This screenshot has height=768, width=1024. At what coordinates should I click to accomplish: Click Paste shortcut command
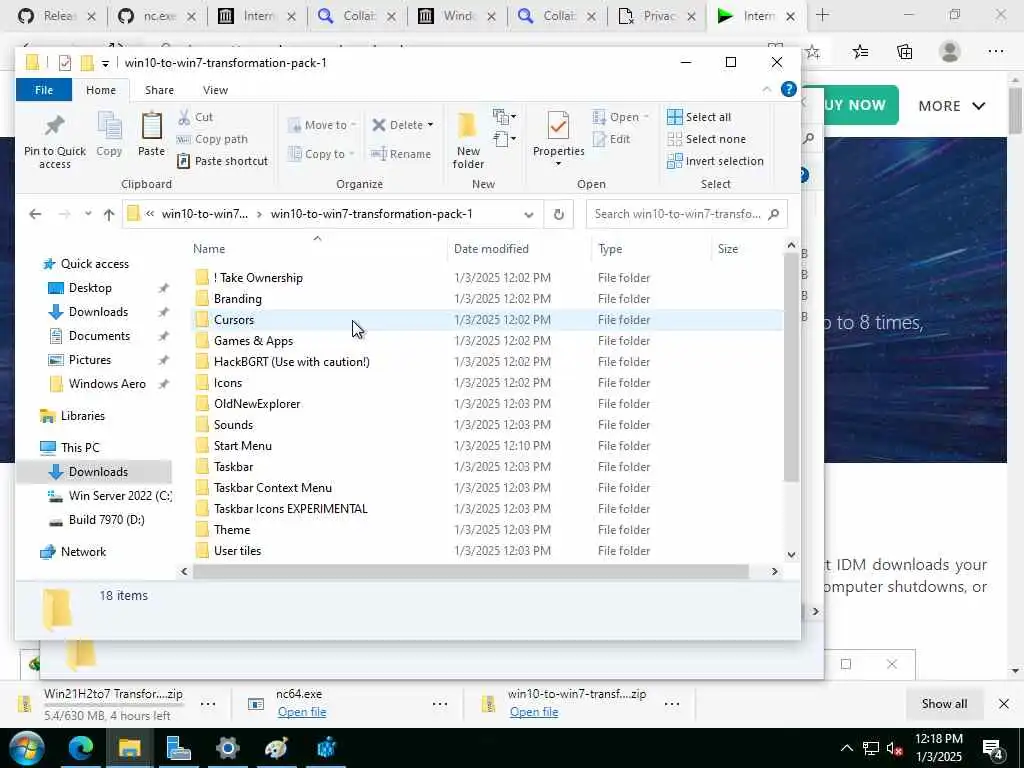click(223, 161)
